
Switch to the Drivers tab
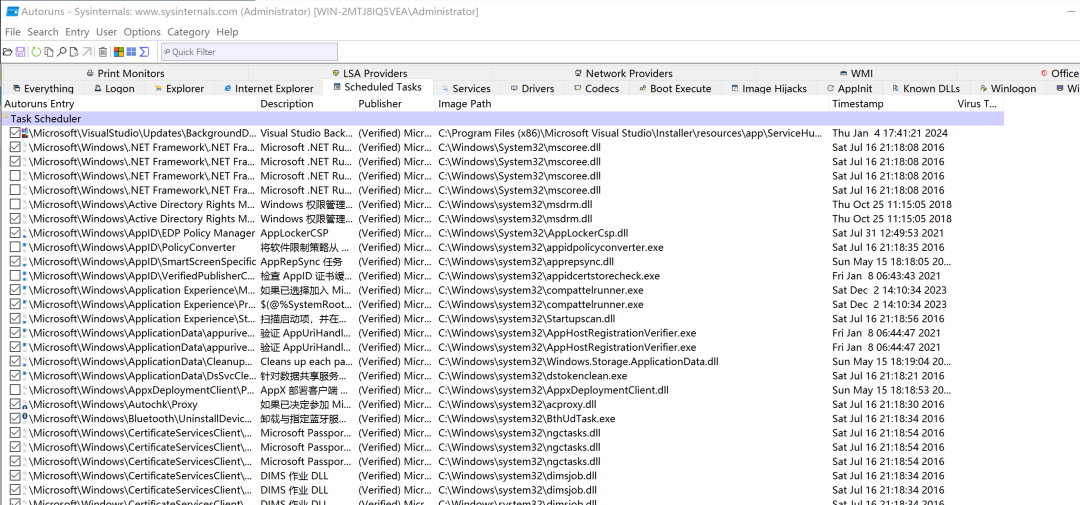pyautogui.click(x=532, y=88)
